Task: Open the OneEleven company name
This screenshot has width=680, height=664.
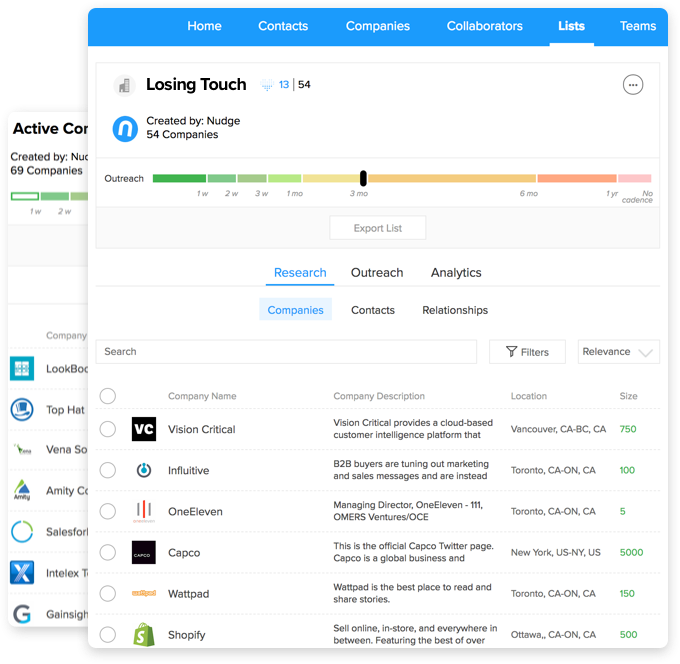Action: 195,511
